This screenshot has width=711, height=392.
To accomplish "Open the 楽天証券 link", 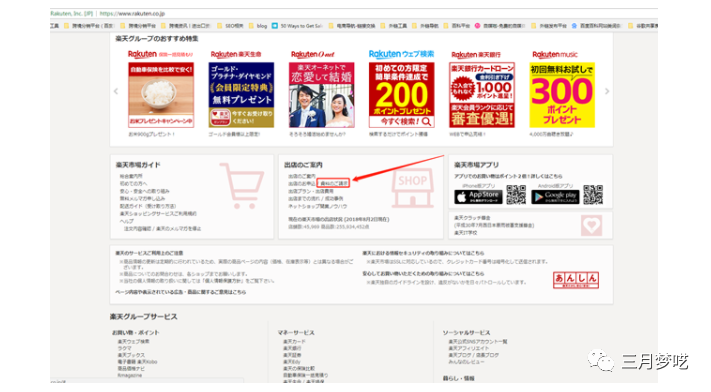I will [292, 355].
